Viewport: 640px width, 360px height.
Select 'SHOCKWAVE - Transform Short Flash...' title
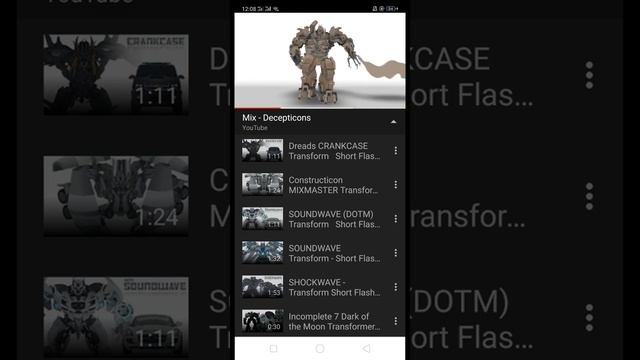click(334, 287)
